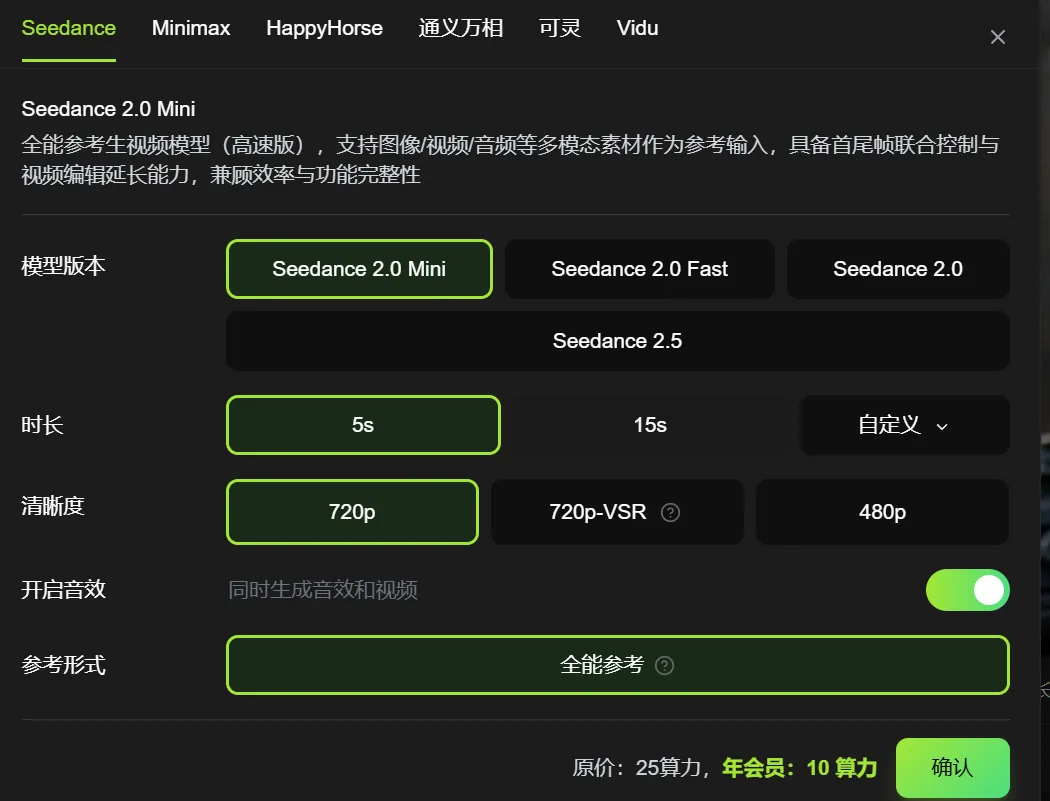Switch to the 通义万相 tab
This screenshot has height=801, width=1050.
[461, 28]
